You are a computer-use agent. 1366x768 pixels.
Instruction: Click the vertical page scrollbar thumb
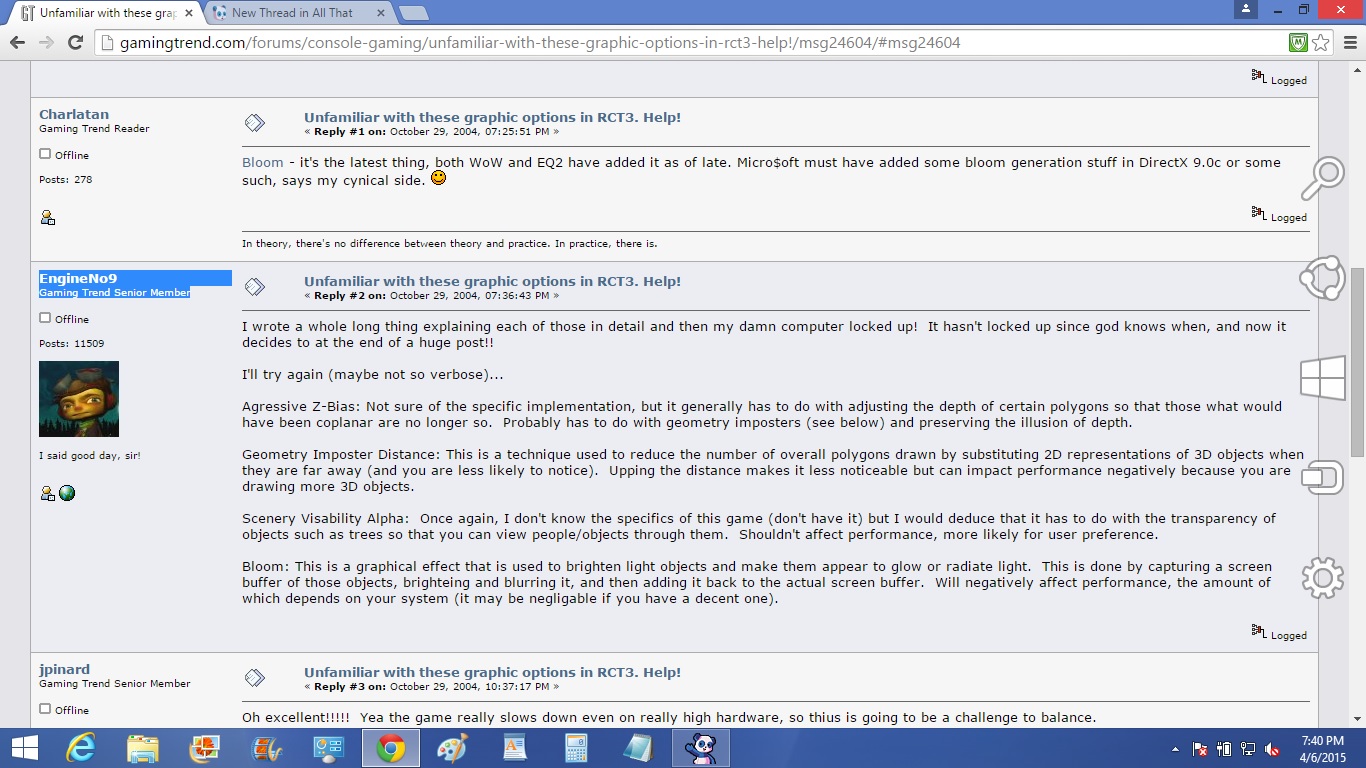coord(1357,361)
